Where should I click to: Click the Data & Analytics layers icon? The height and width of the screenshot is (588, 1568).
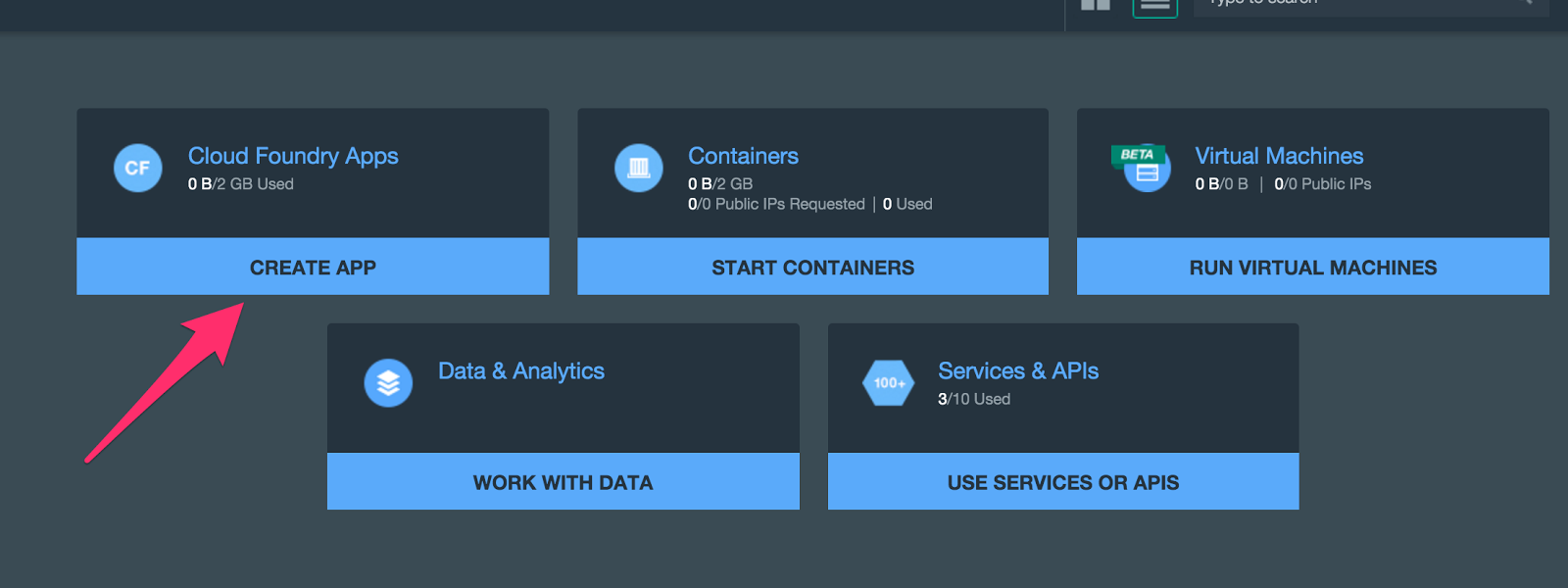pyautogui.click(x=388, y=383)
